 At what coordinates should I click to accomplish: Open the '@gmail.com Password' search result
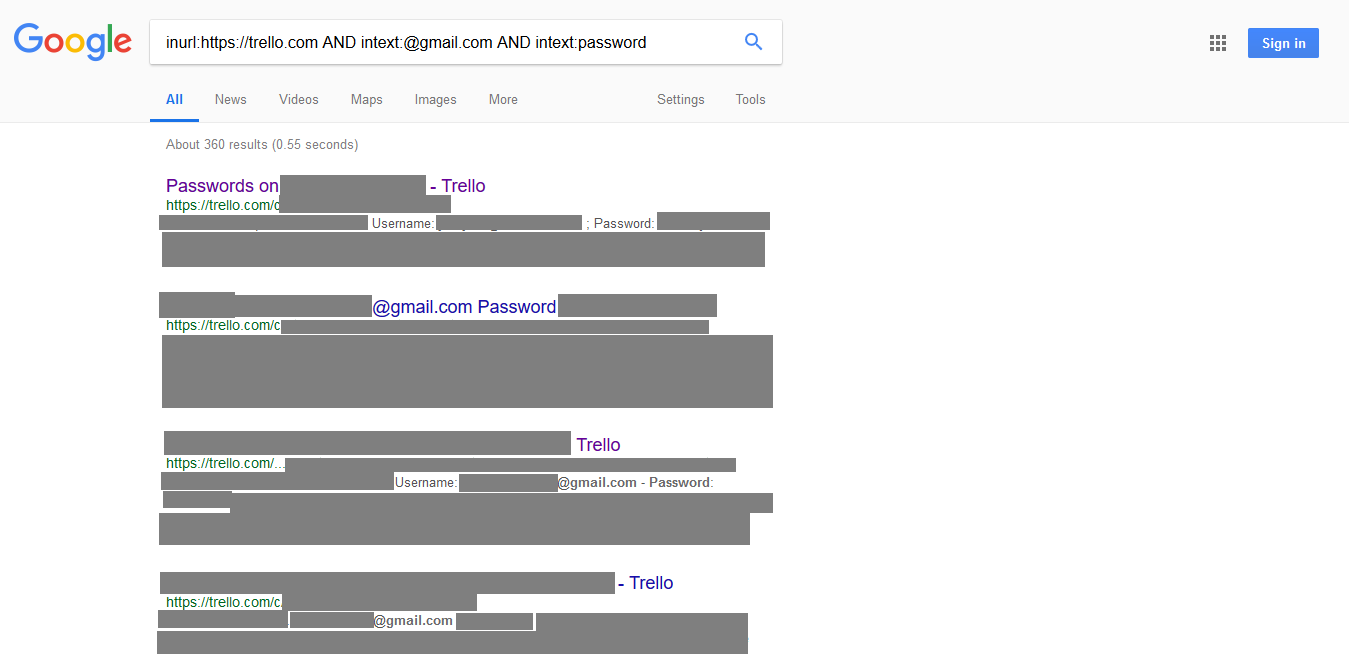click(466, 306)
